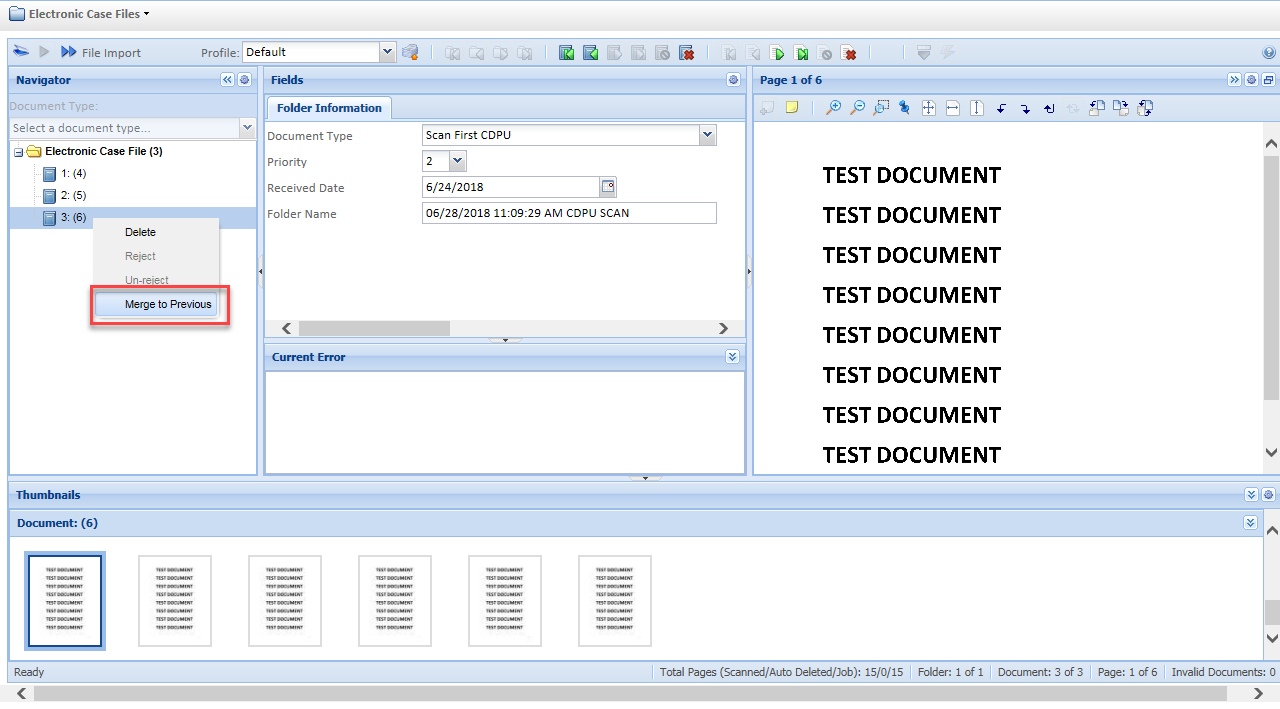
Task: Open the Received Date calendar picker
Action: [x=608, y=187]
